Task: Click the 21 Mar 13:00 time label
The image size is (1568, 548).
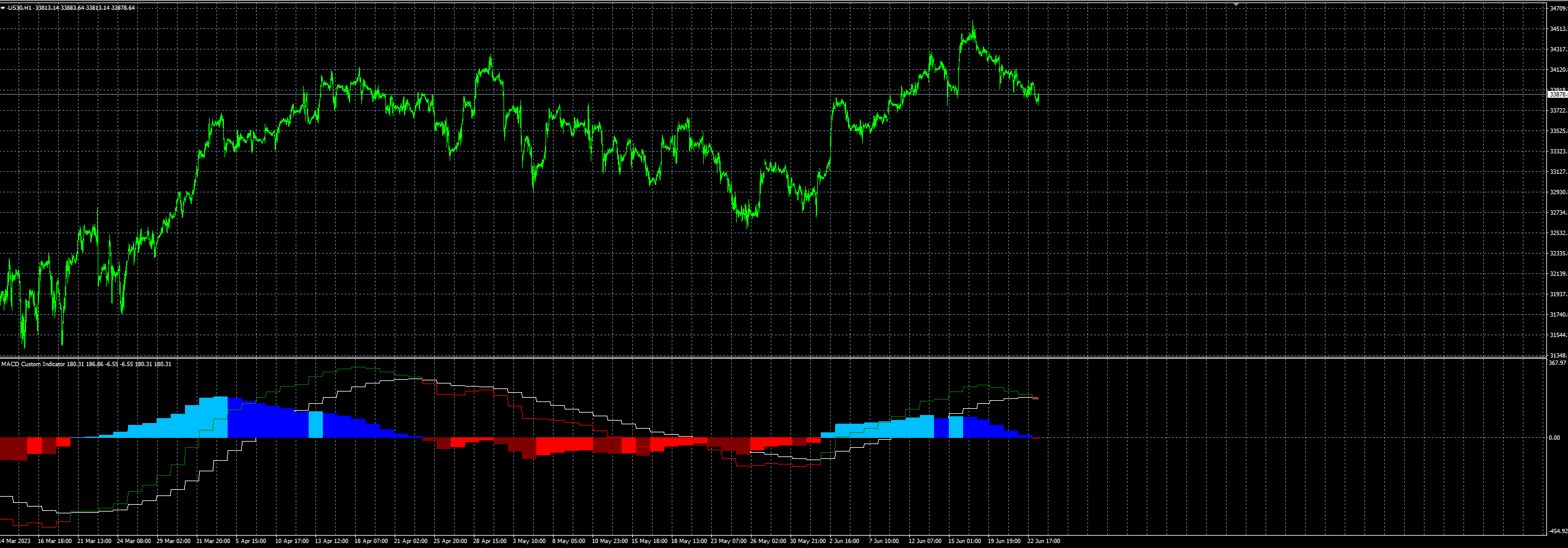Action: (94, 541)
